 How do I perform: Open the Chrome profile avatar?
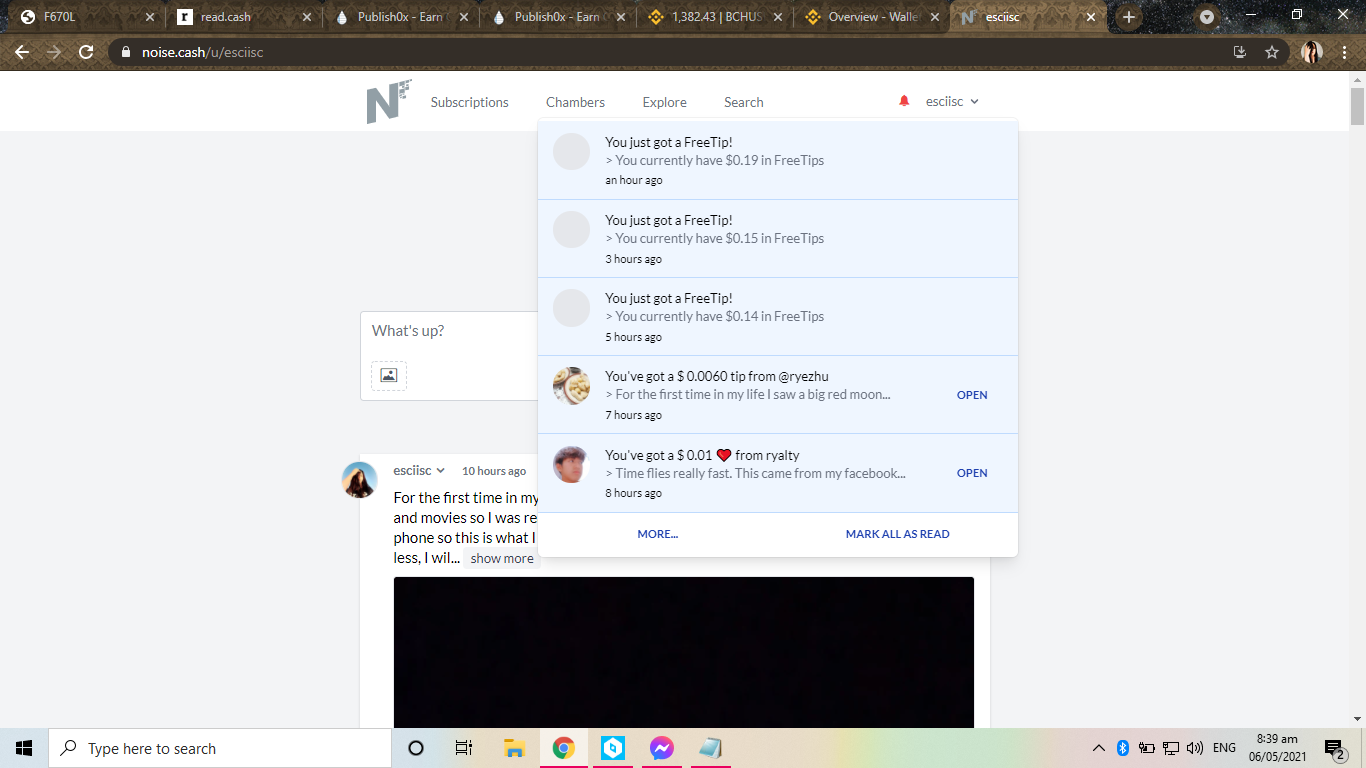(1312, 52)
